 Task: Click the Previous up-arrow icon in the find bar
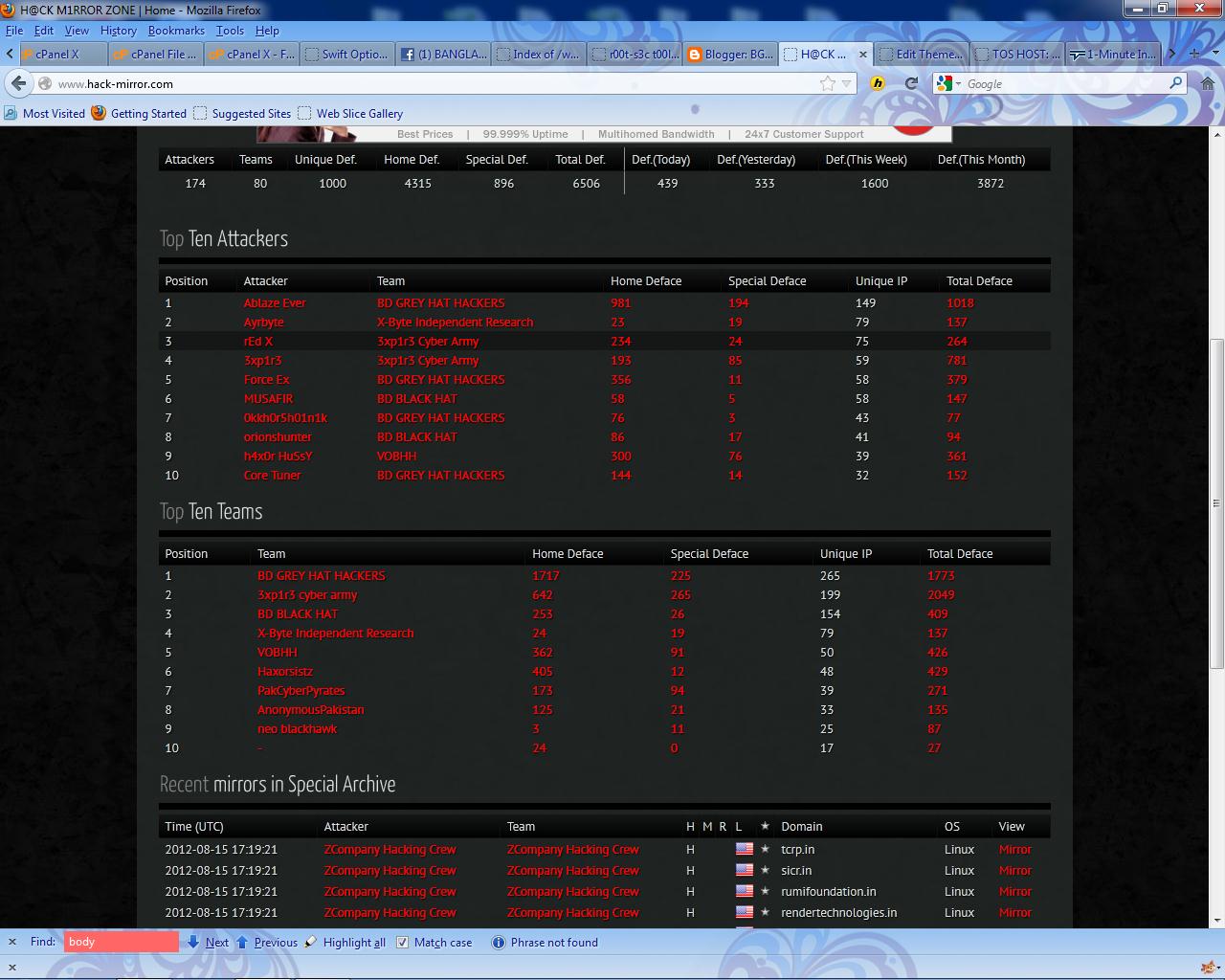click(x=243, y=942)
